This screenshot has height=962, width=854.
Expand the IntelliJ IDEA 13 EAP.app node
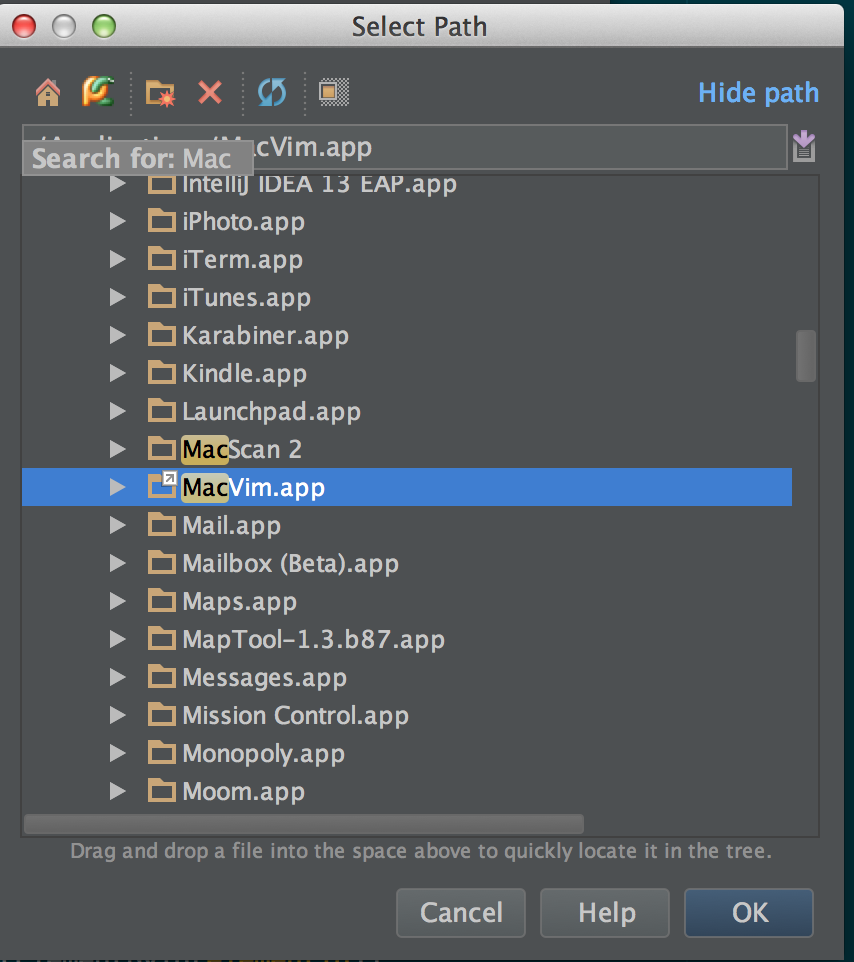(117, 183)
